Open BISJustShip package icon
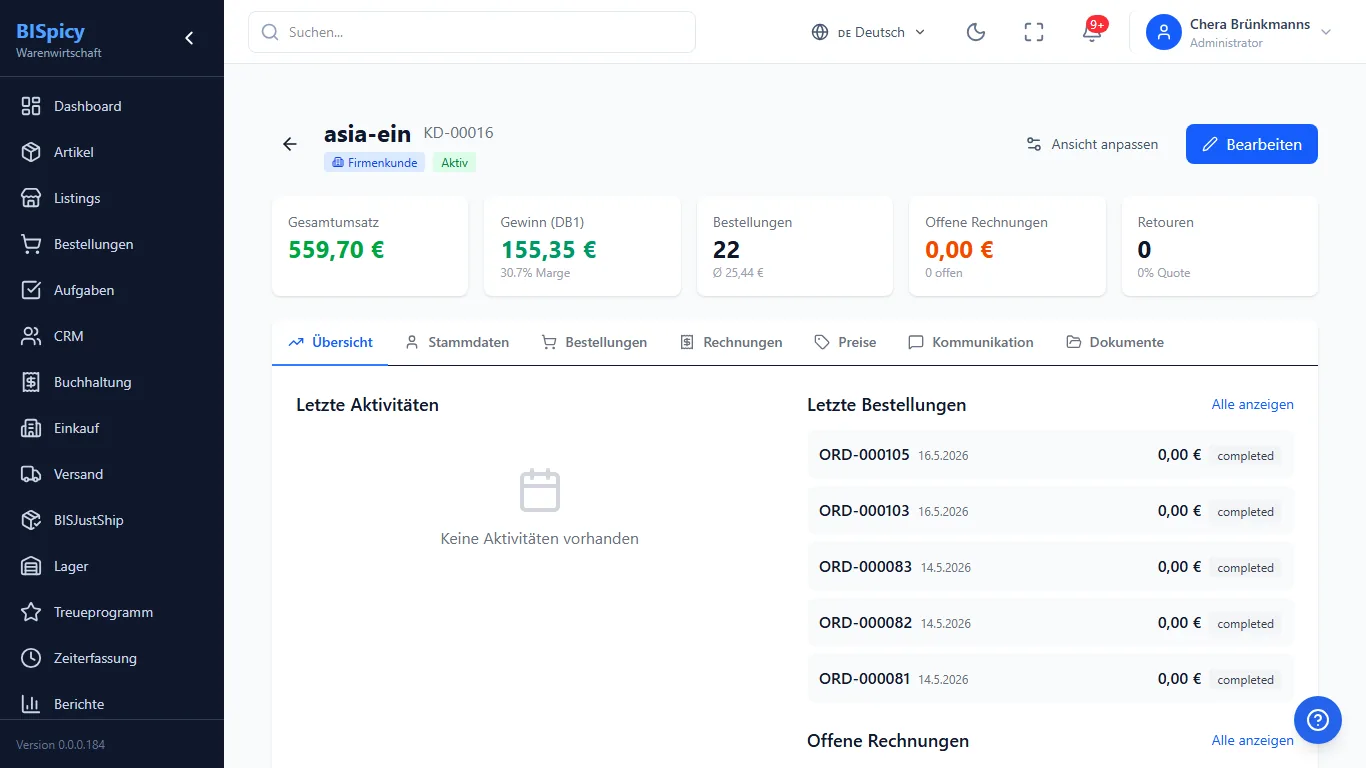 pyautogui.click(x=31, y=520)
